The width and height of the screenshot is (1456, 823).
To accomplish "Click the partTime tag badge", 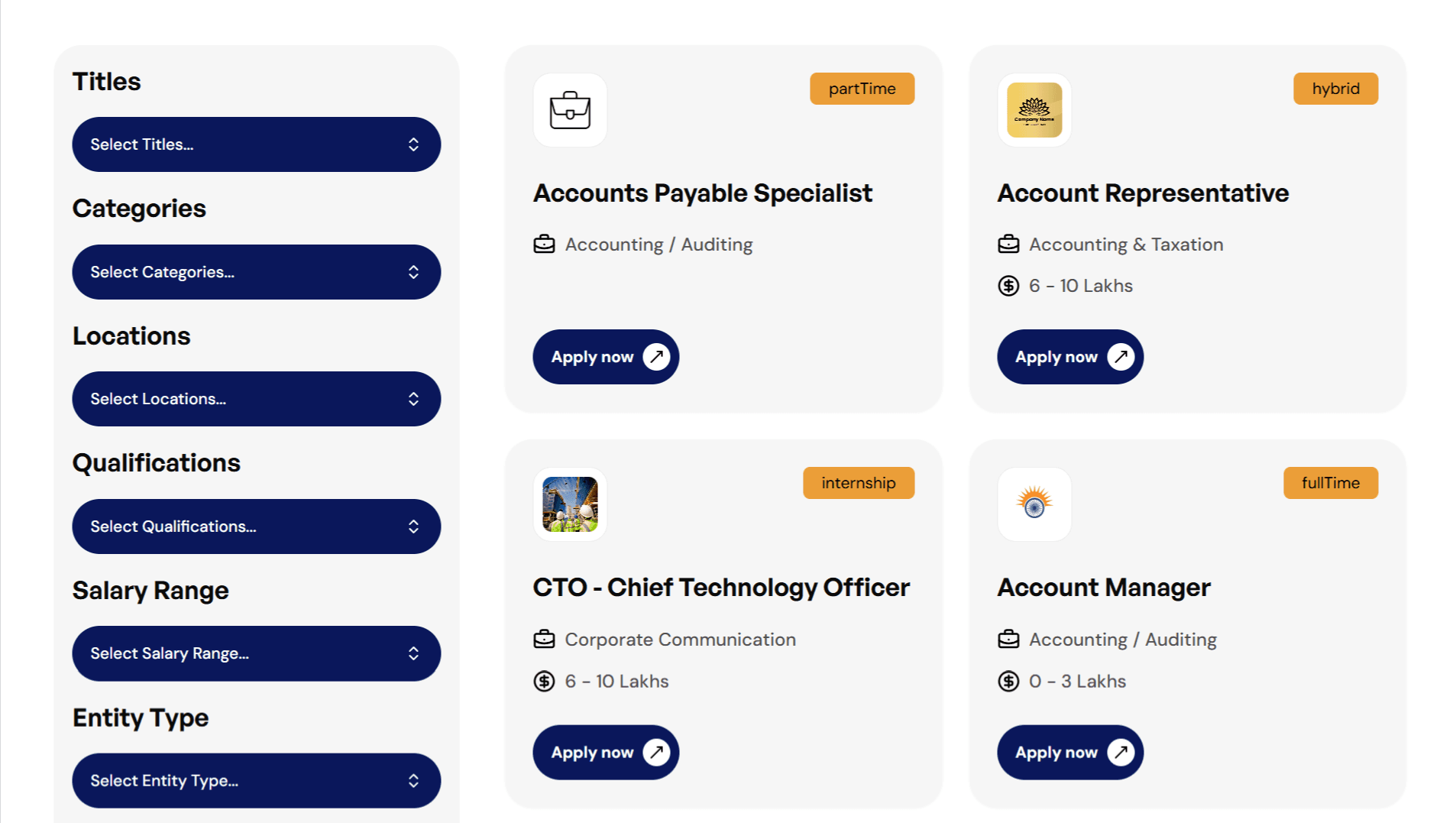I will [x=862, y=89].
